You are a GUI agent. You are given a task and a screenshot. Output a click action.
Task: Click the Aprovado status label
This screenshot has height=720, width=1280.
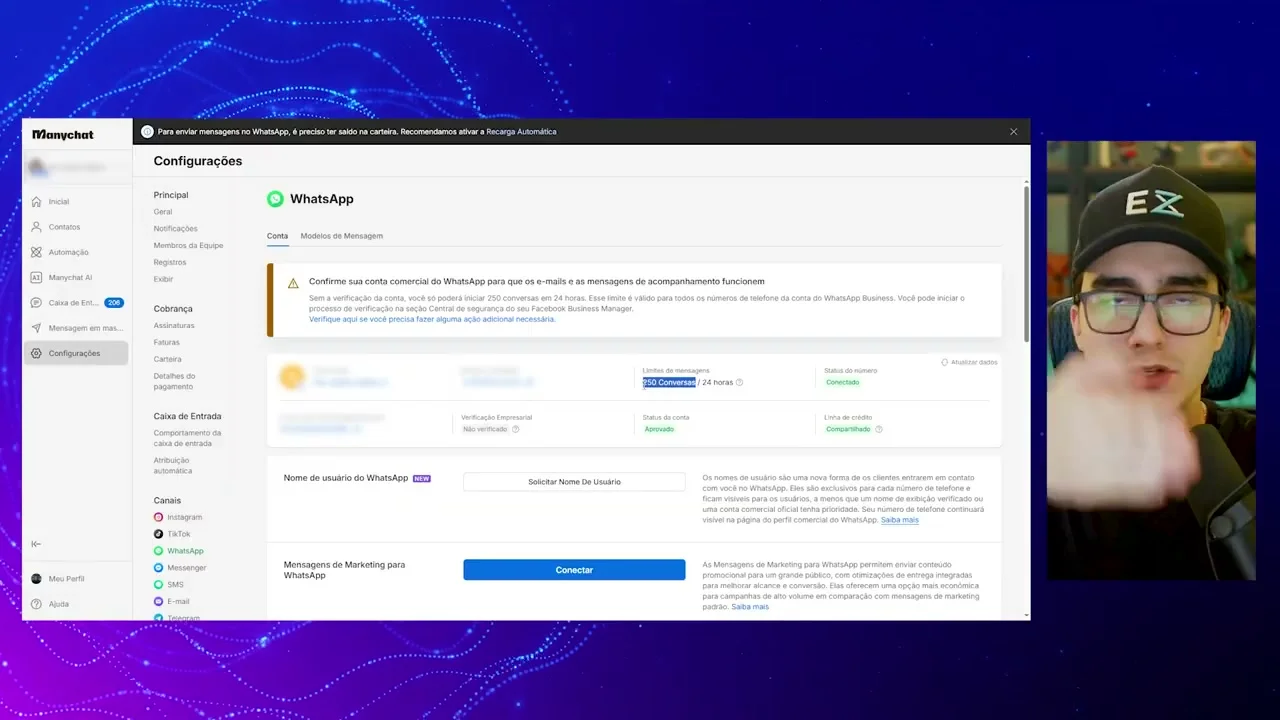coord(659,429)
